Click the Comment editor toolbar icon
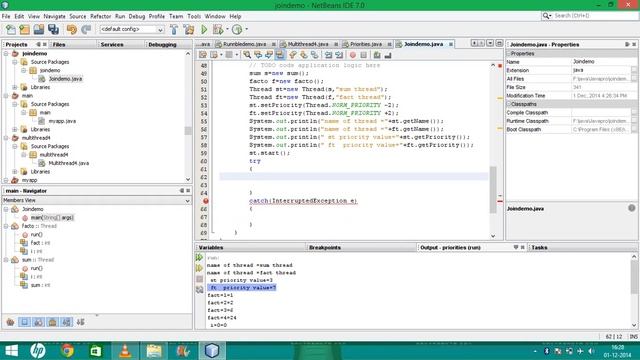The image size is (640, 360). click(x=377, y=55)
